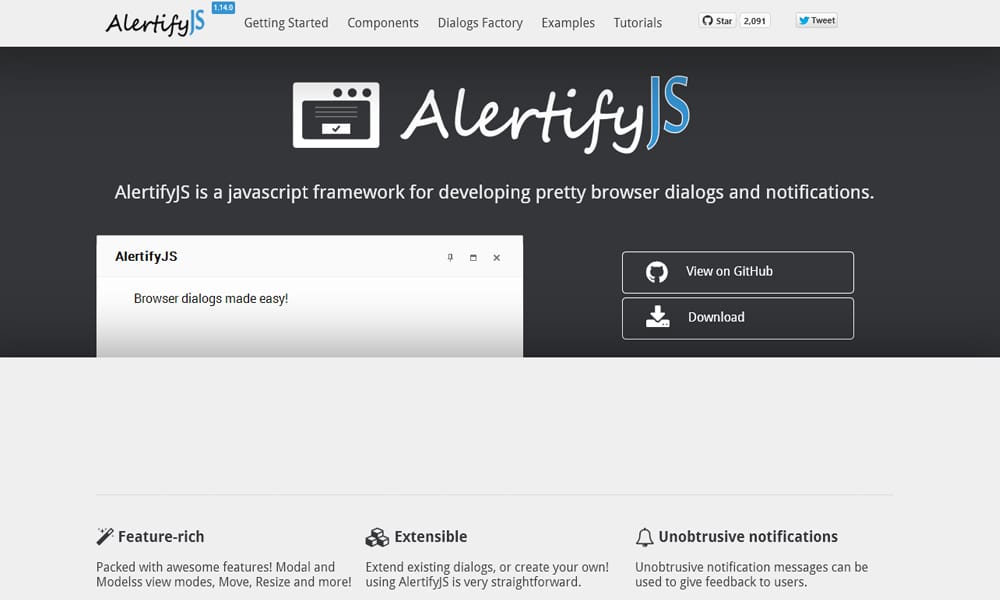Viewport: 1000px width, 600px height.
Task: Click the GitHub mark on the Star button
Action: pos(706,19)
